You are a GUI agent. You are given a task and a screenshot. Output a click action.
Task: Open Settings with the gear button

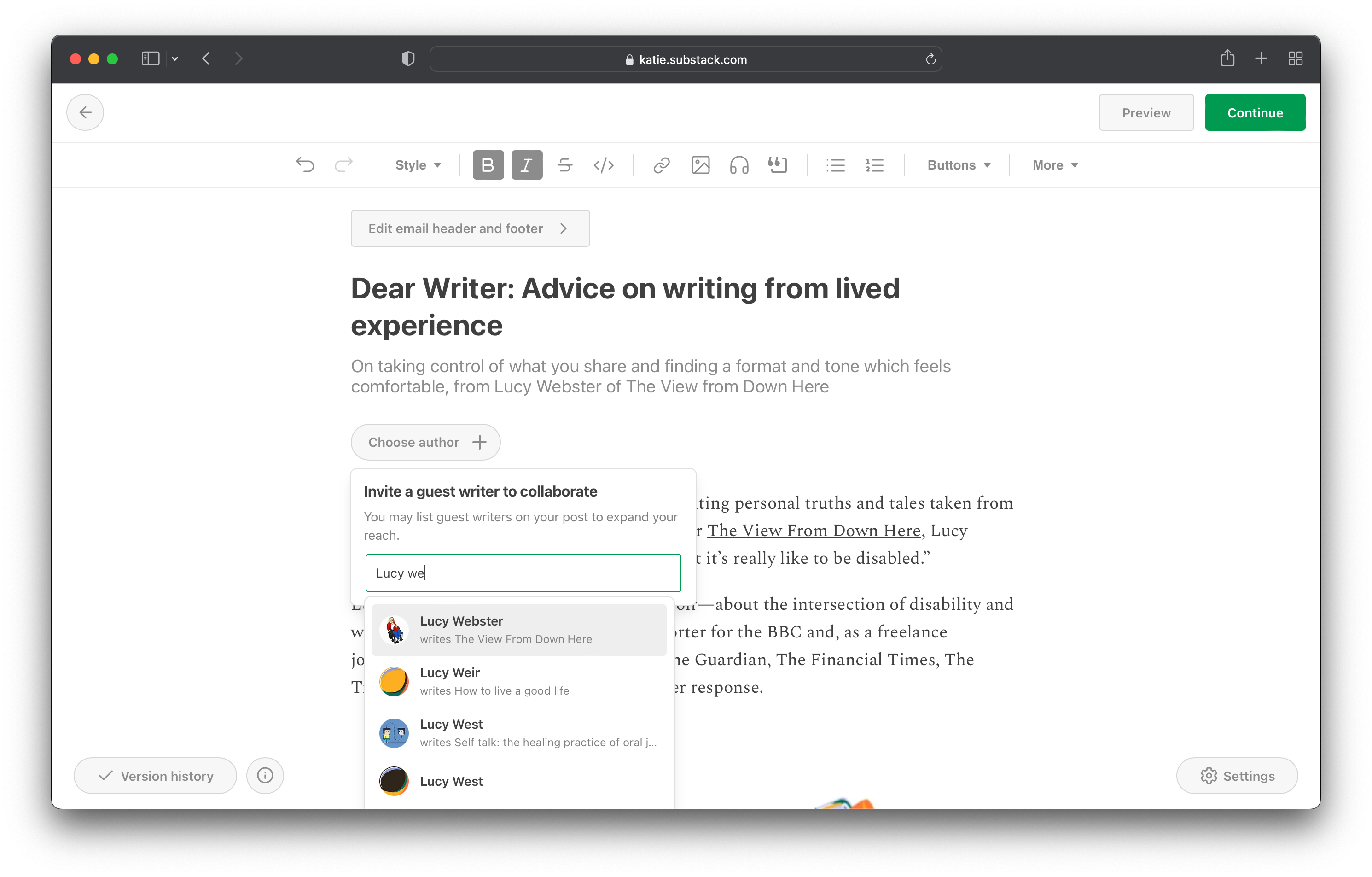click(1237, 776)
